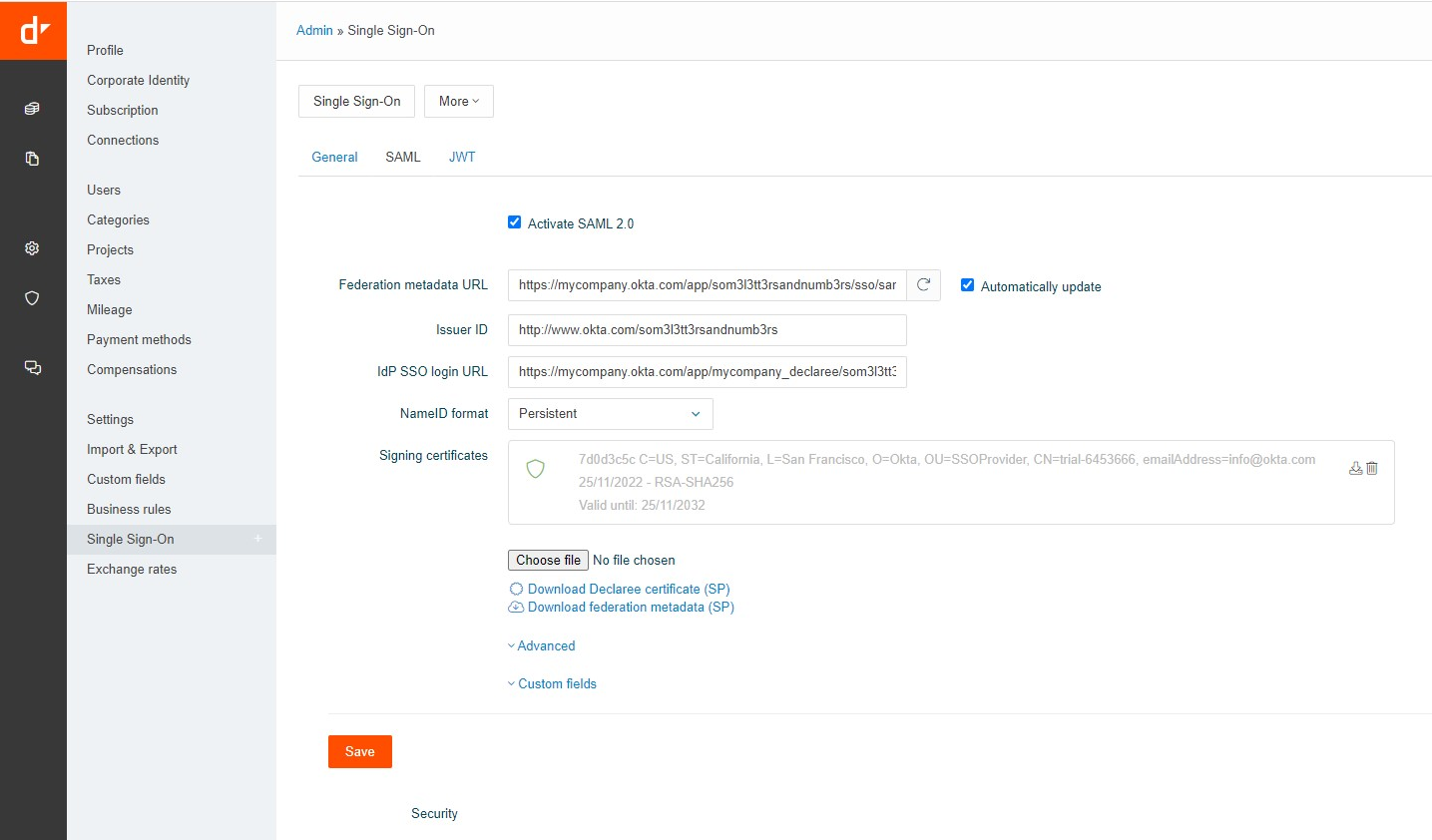Screen dimensions: 1432x840
Task: Click the shield icon in dark sidebar
Action: 32,298
